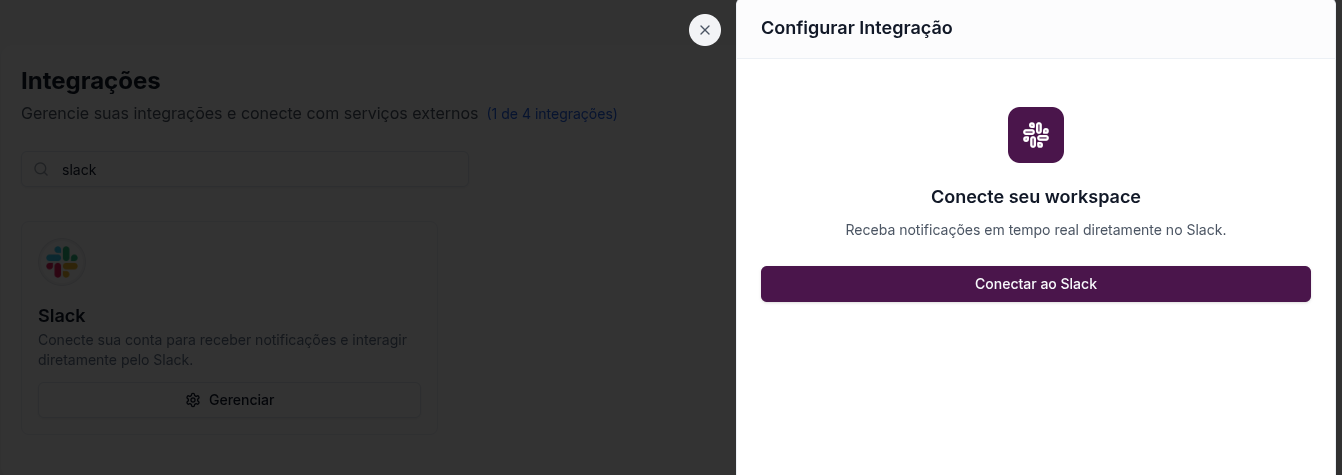Open Gerenciar for the Slack integration
Screen dimensions: 1342x475
[x=230, y=400]
